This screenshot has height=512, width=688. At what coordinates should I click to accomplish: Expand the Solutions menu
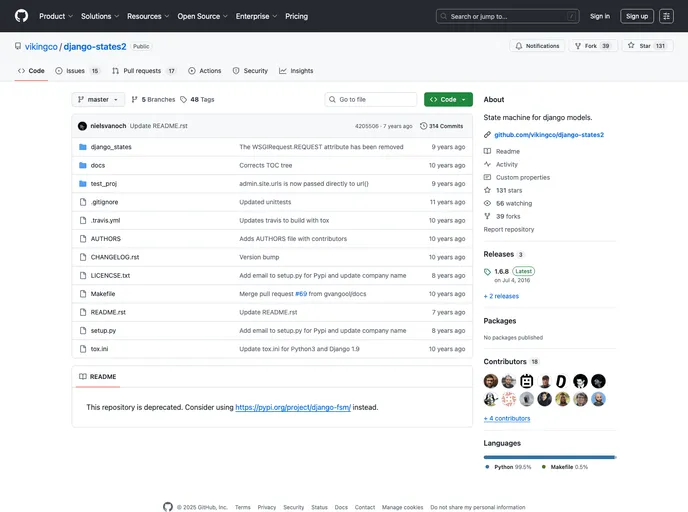click(100, 16)
